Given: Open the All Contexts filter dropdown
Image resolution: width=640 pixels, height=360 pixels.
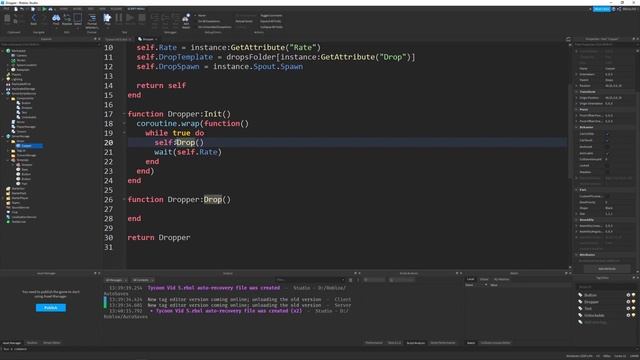Looking at the screenshot, I should coord(143,280).
